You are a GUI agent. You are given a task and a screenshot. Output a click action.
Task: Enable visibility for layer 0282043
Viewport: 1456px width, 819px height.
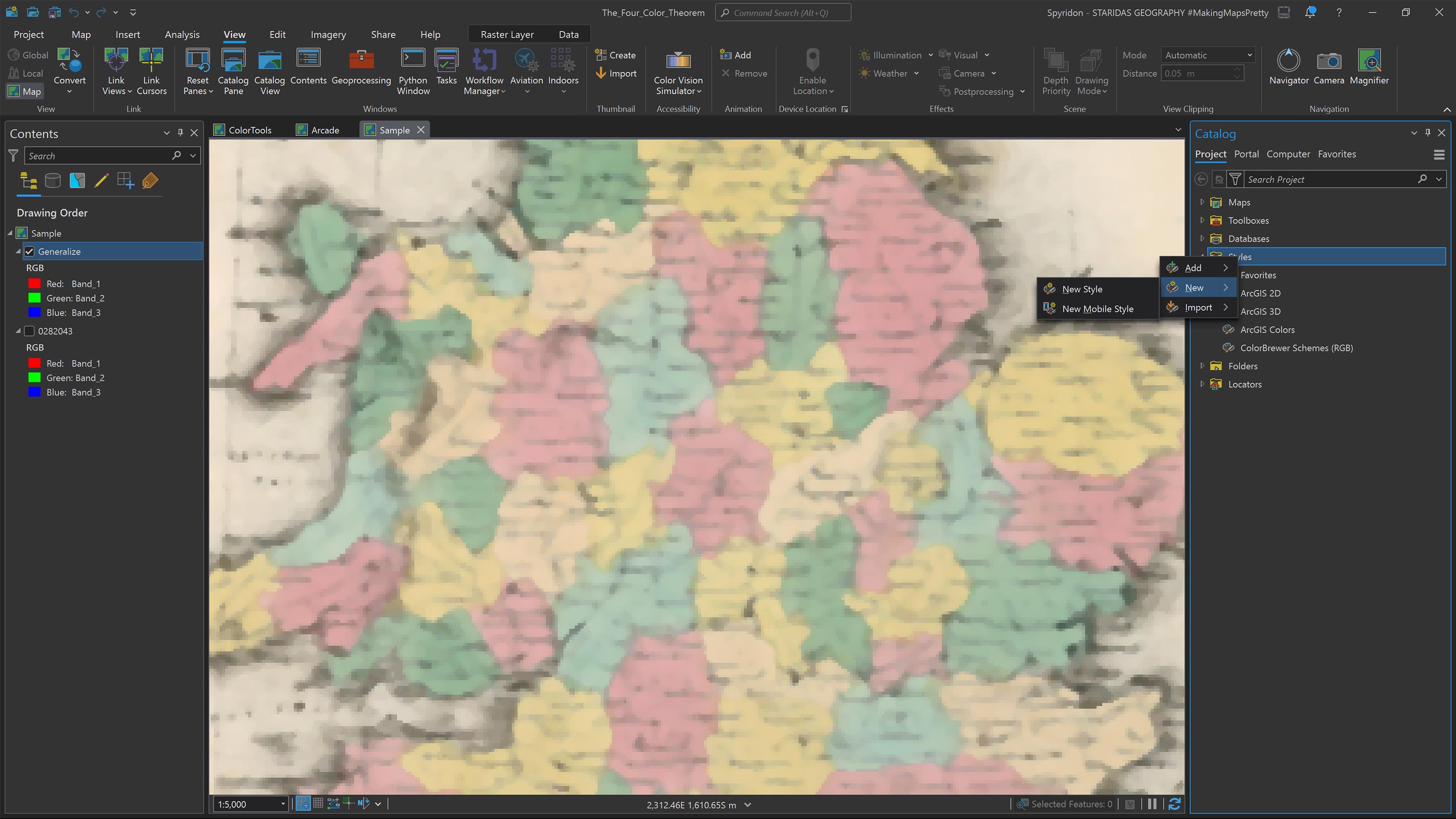click(x=29, y=331)
